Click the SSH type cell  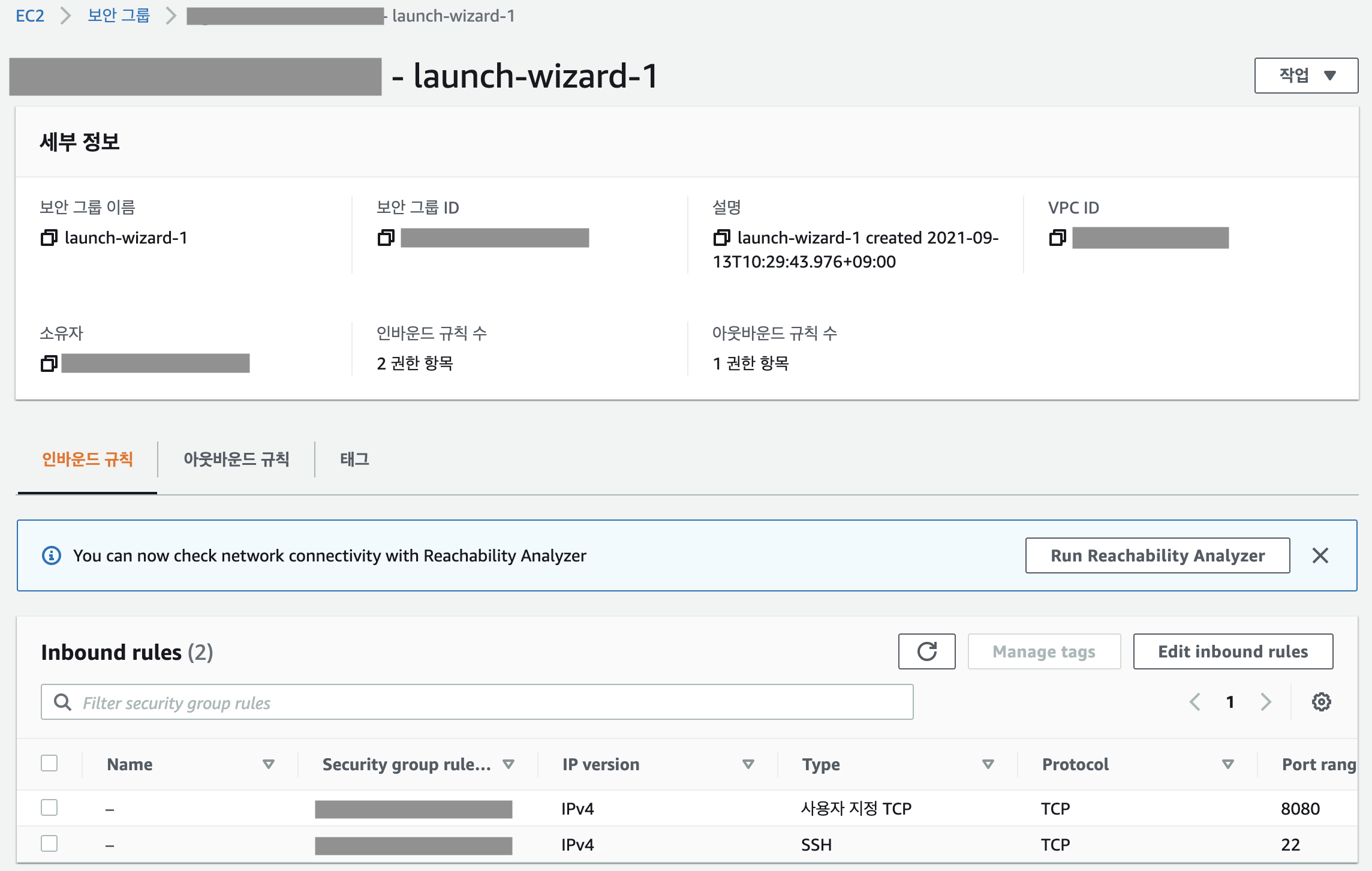tap(817, 845)
